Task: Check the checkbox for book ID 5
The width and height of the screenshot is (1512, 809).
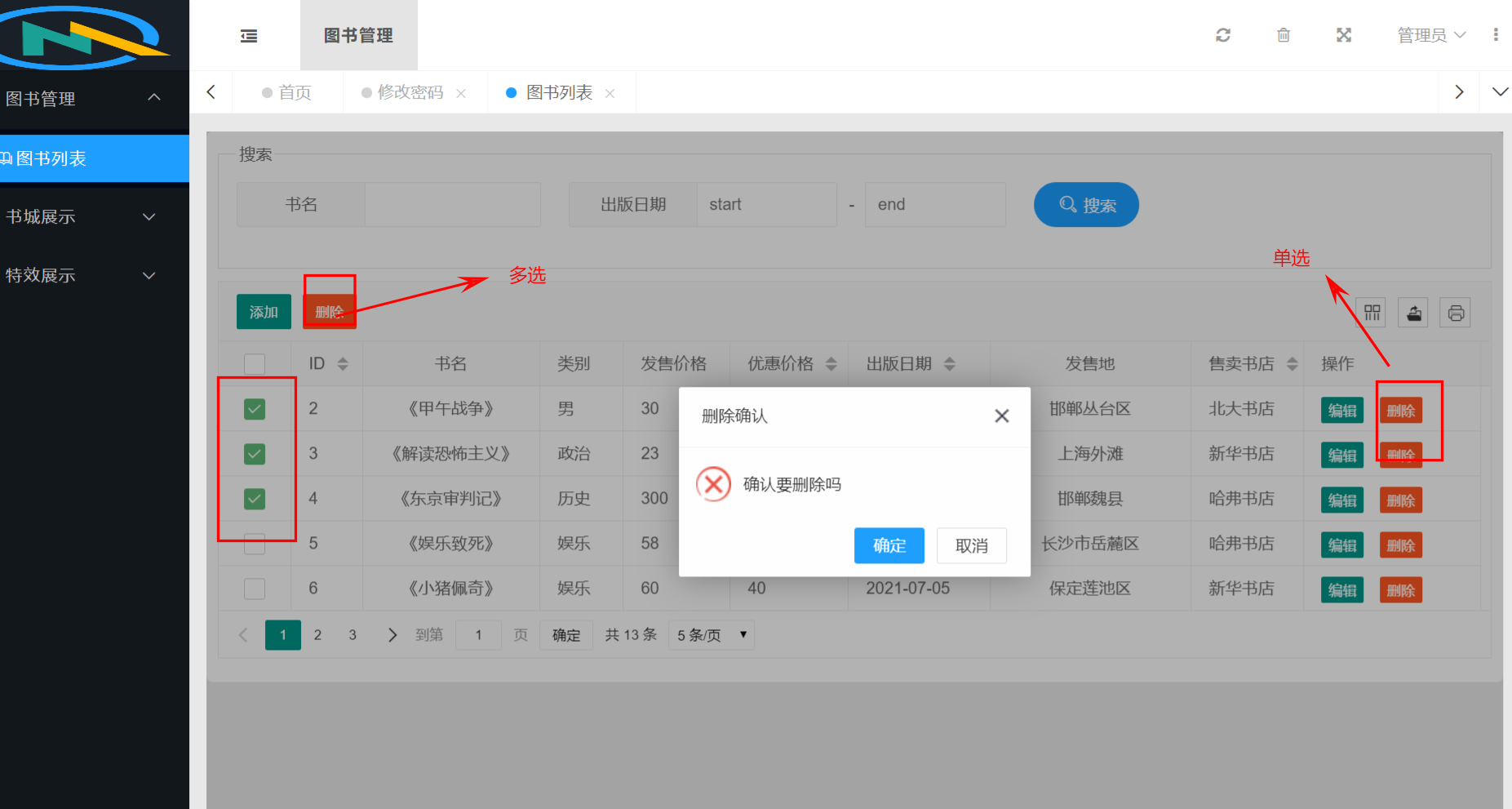Action: (x=255, y=545)
